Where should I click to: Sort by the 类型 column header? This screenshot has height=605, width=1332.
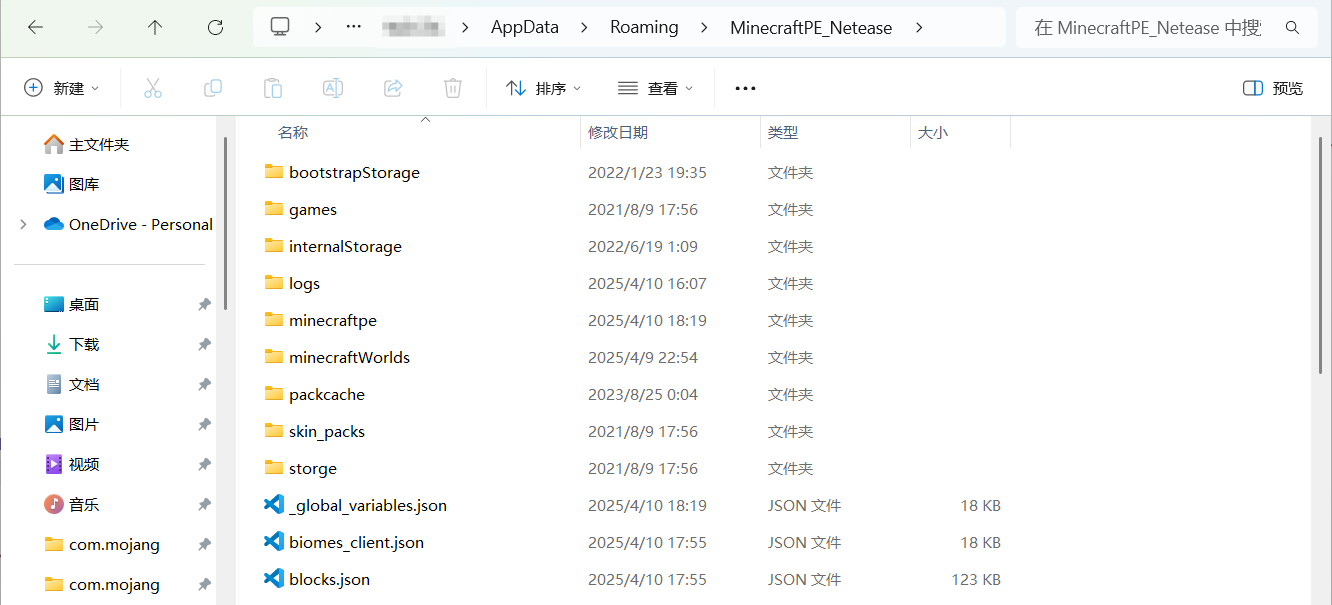(x=783, y=132)
